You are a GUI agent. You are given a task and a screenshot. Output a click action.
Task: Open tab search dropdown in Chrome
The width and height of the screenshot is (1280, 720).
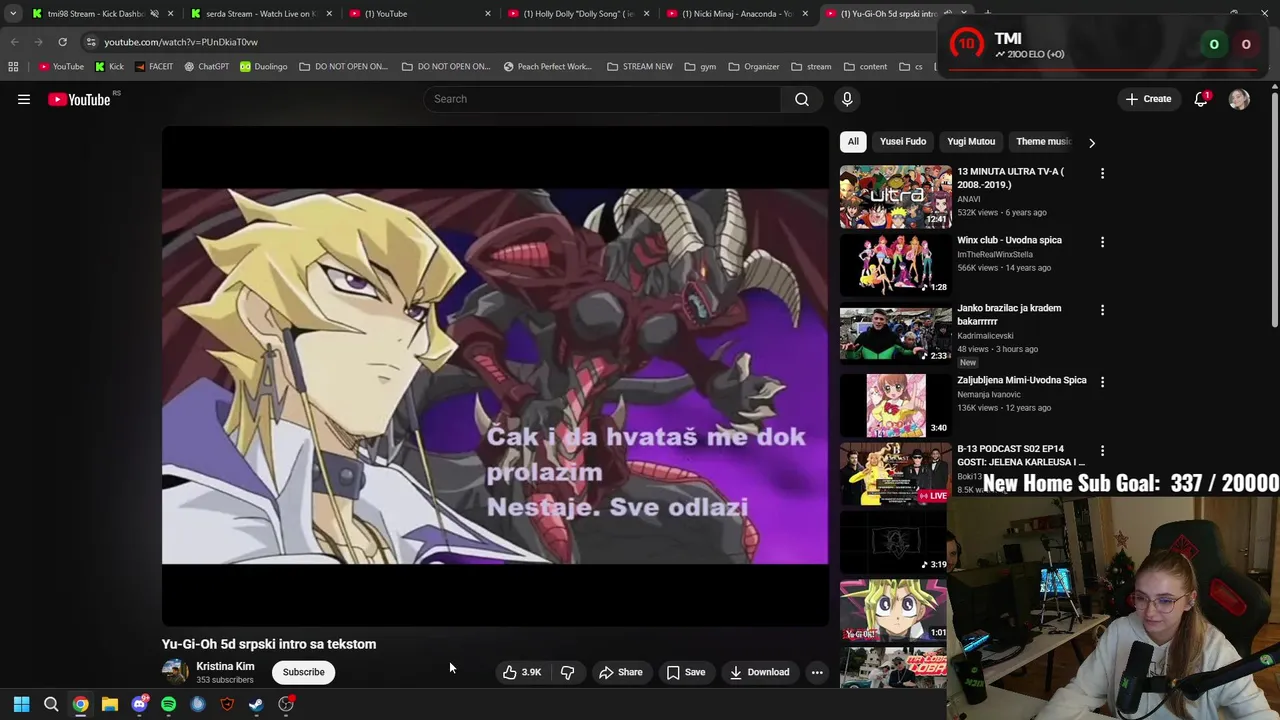[13, 14]
